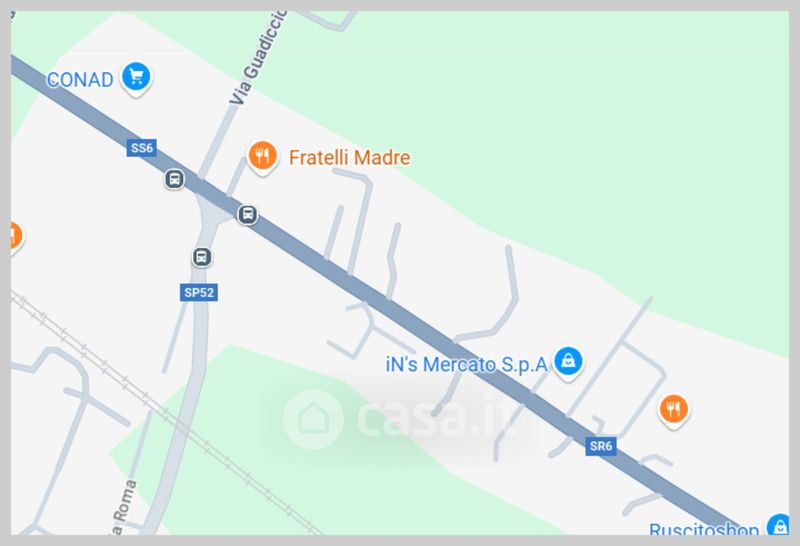The height and width of the screenshot is (546, 800).
Task: Open the orange restaurant pin near SR6
Action: [x=673, y=411]
